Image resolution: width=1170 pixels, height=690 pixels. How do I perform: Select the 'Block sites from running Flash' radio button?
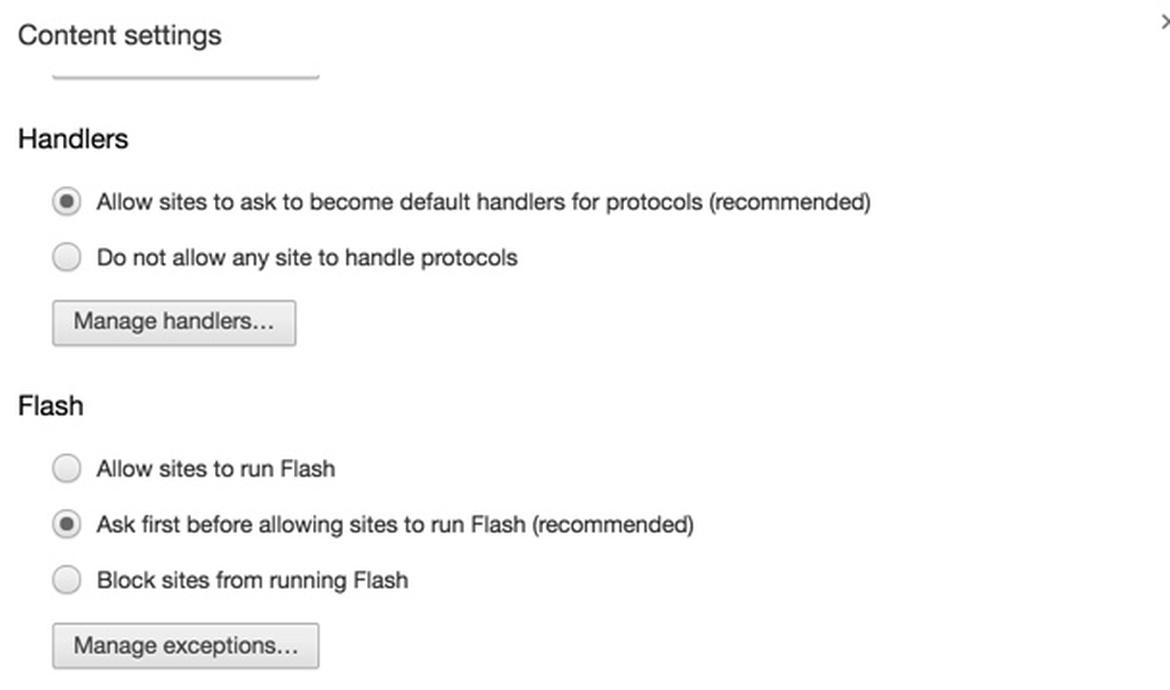(x=67, y=580)
